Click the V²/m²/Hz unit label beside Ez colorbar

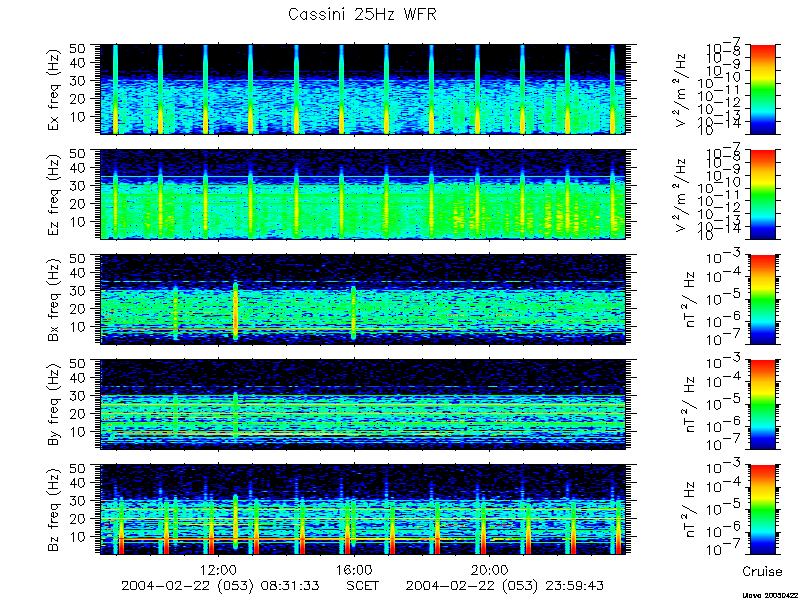point(681,194)
